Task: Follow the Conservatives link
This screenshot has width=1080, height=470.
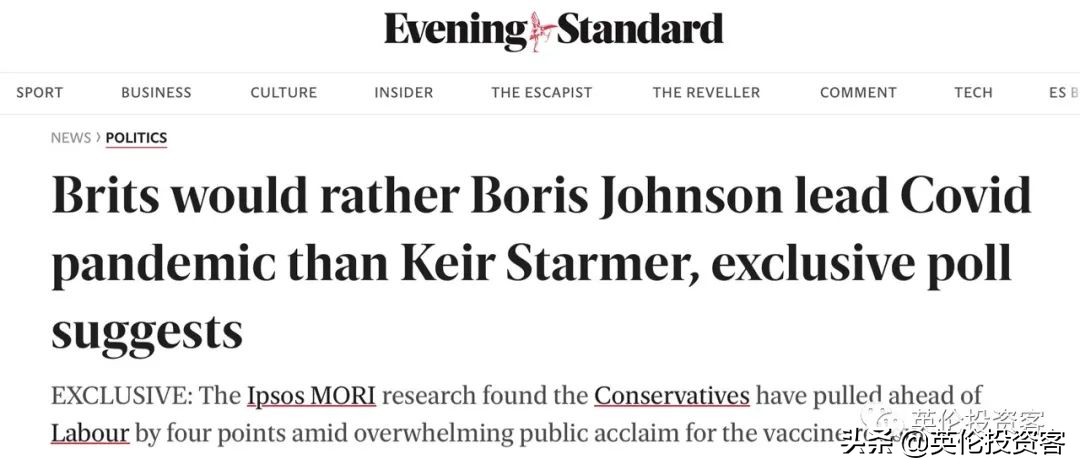Action: [x=671, y=395]
